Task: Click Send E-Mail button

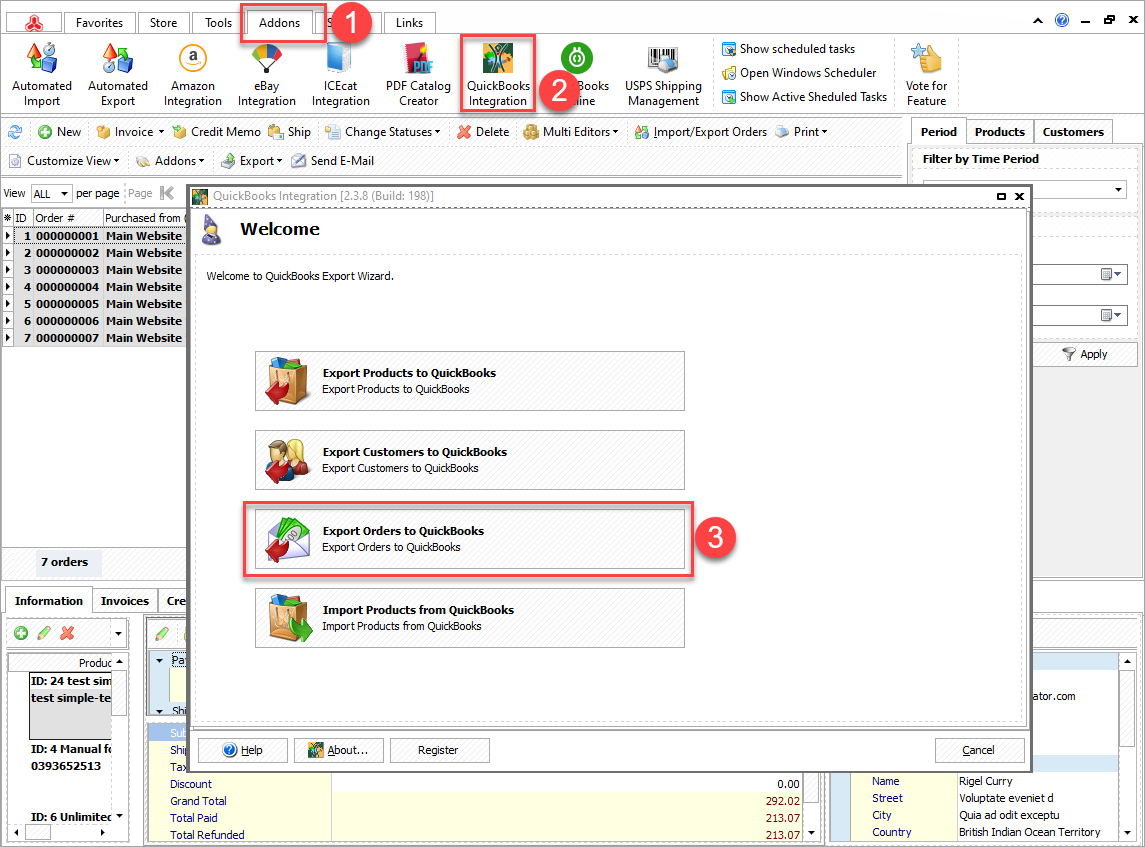Action: click(x=332, y=161)
